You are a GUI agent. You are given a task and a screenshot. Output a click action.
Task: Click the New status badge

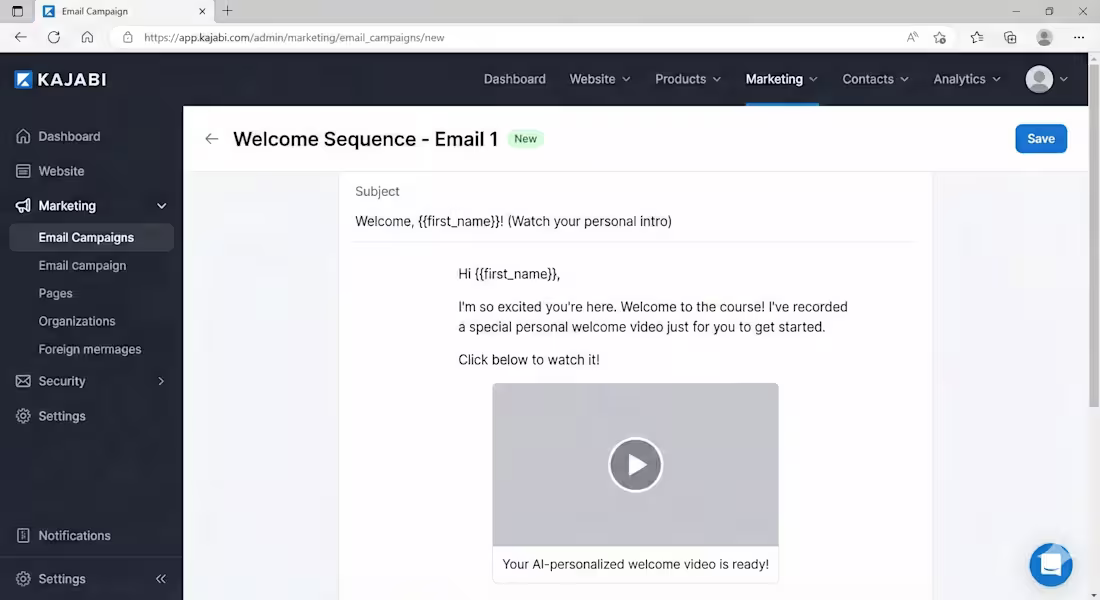pyautogui.click(x=525, y=139)
